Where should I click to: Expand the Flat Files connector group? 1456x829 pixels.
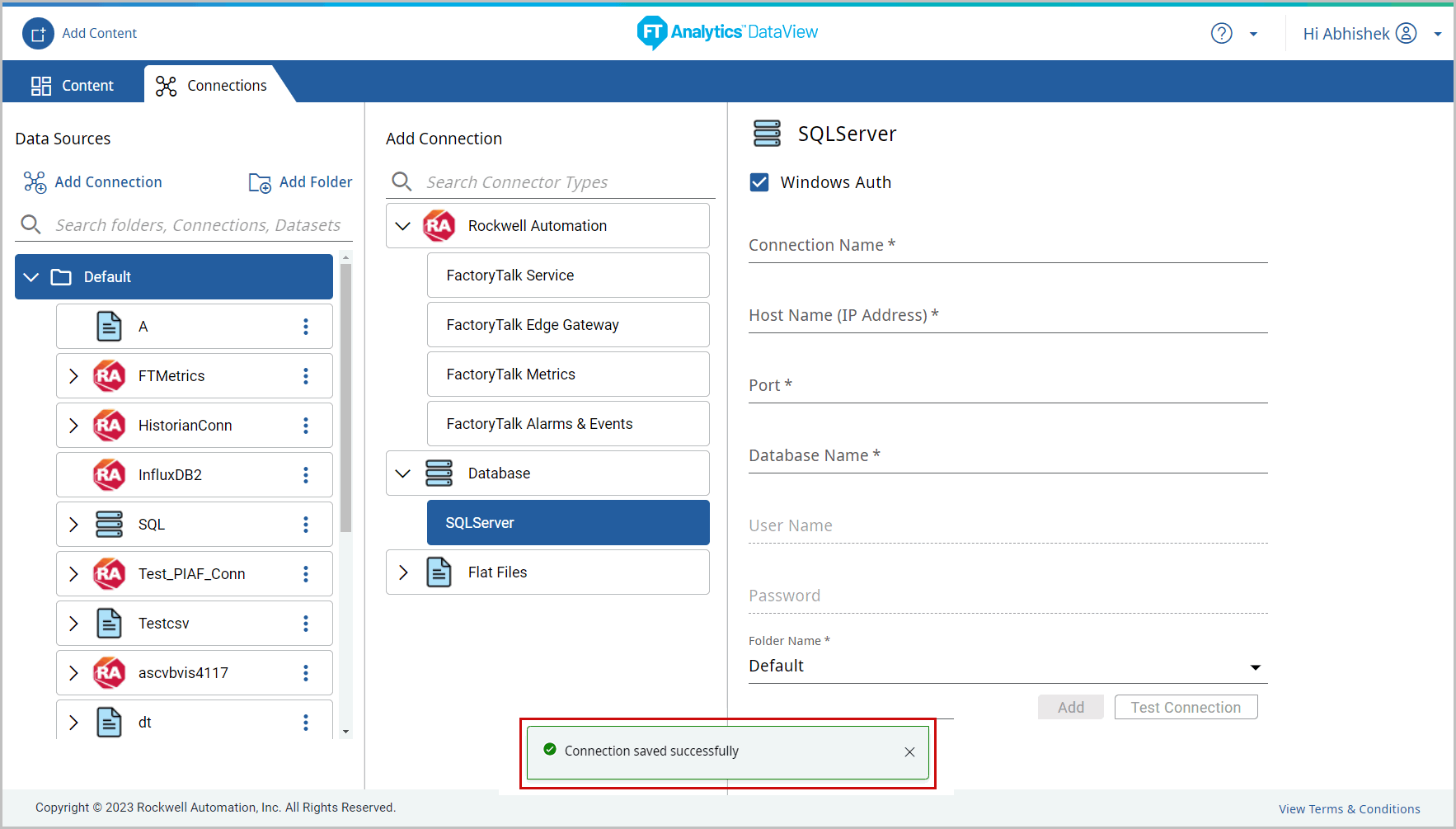tap(403, 572)
